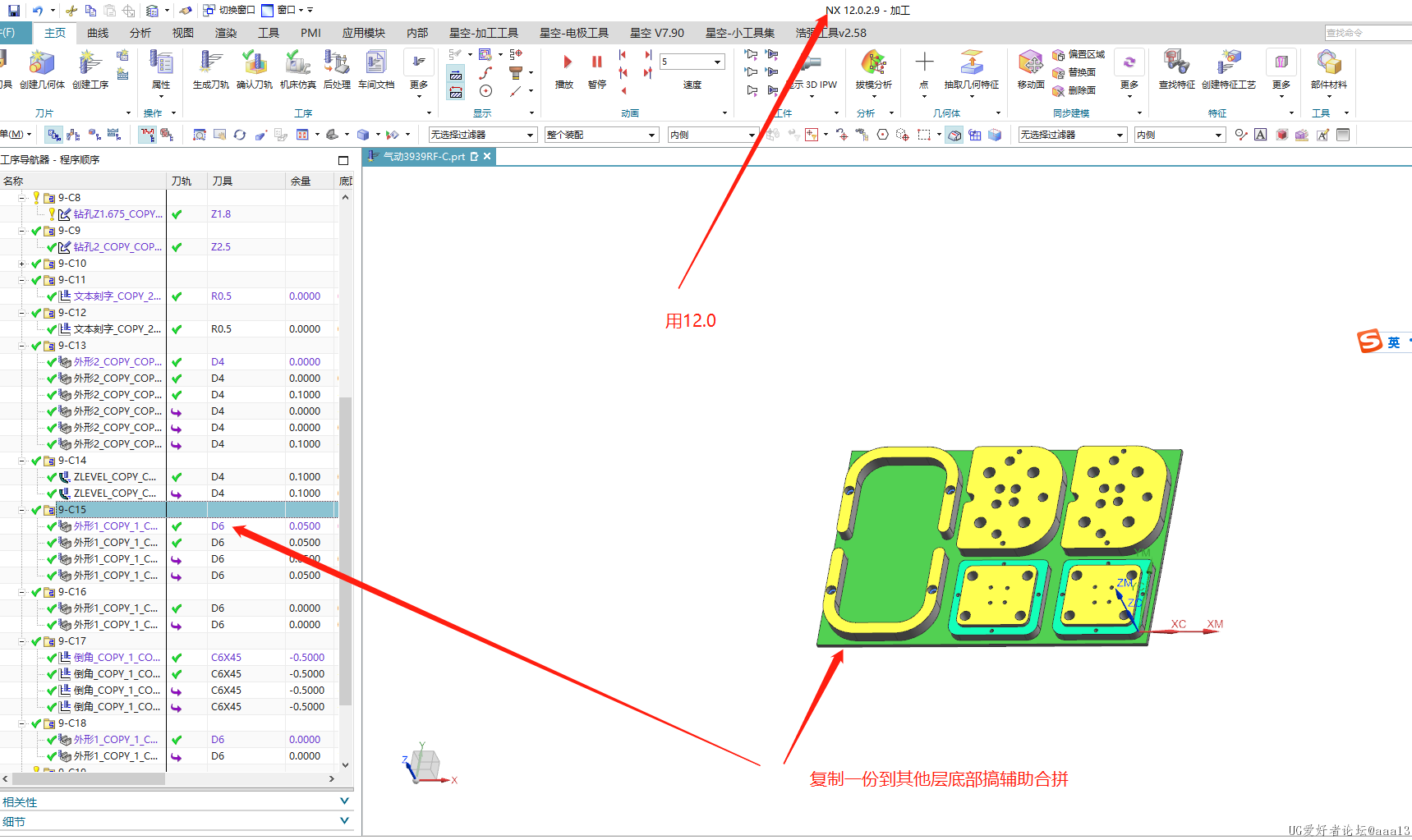Click the Delete Face (删除面) tool
Image resolution: width=1412 pixels, height=840 pixels.
click(1074, 90)
